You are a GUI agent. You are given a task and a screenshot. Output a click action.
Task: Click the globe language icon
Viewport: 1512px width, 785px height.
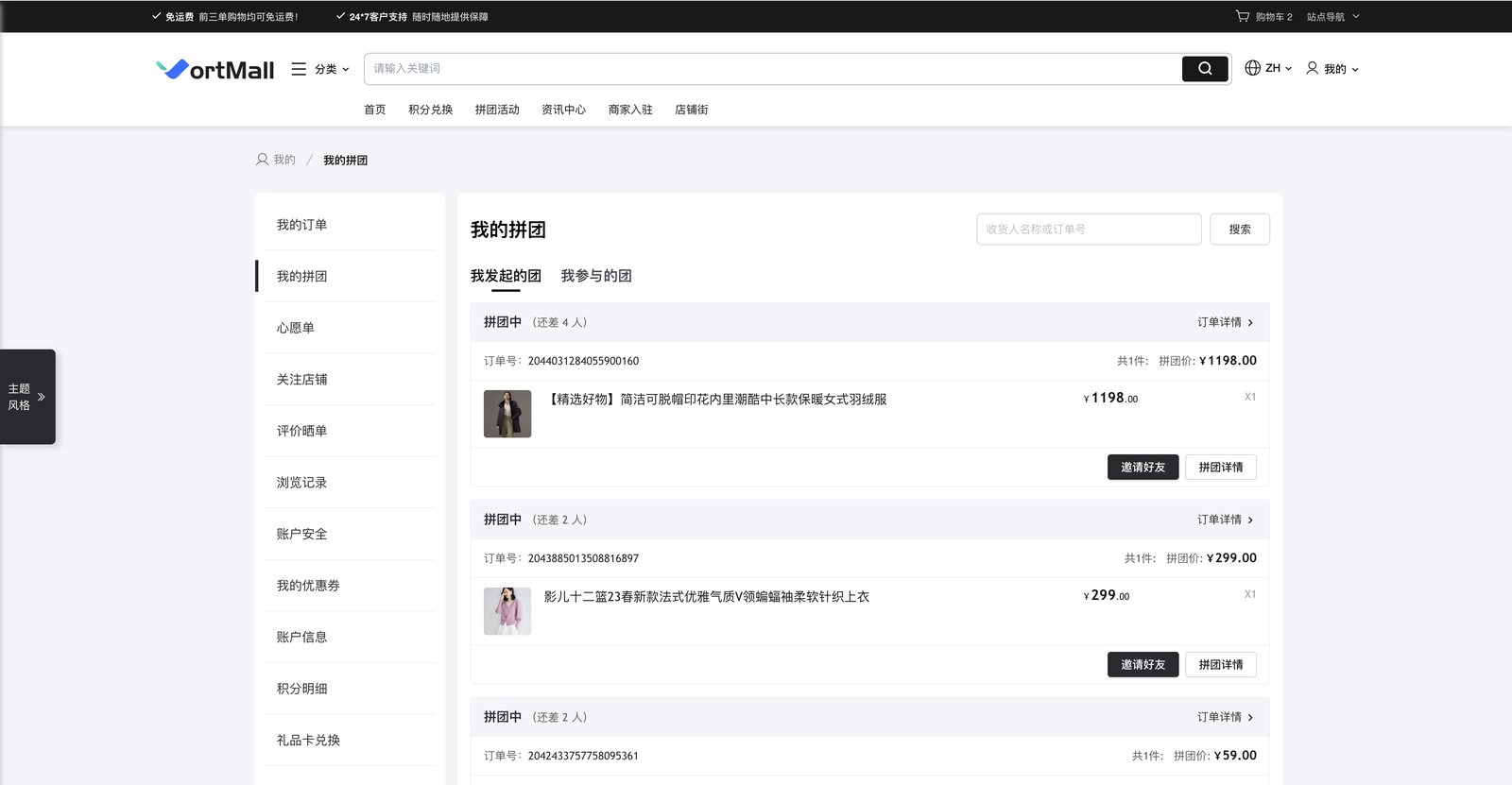pyautogui.click(x=1252, y=68)
